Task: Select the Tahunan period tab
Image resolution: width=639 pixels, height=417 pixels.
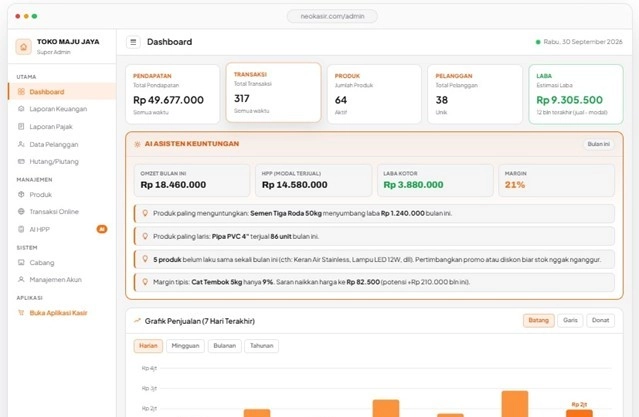Action: pyautogui.click(x=262, y=346)
